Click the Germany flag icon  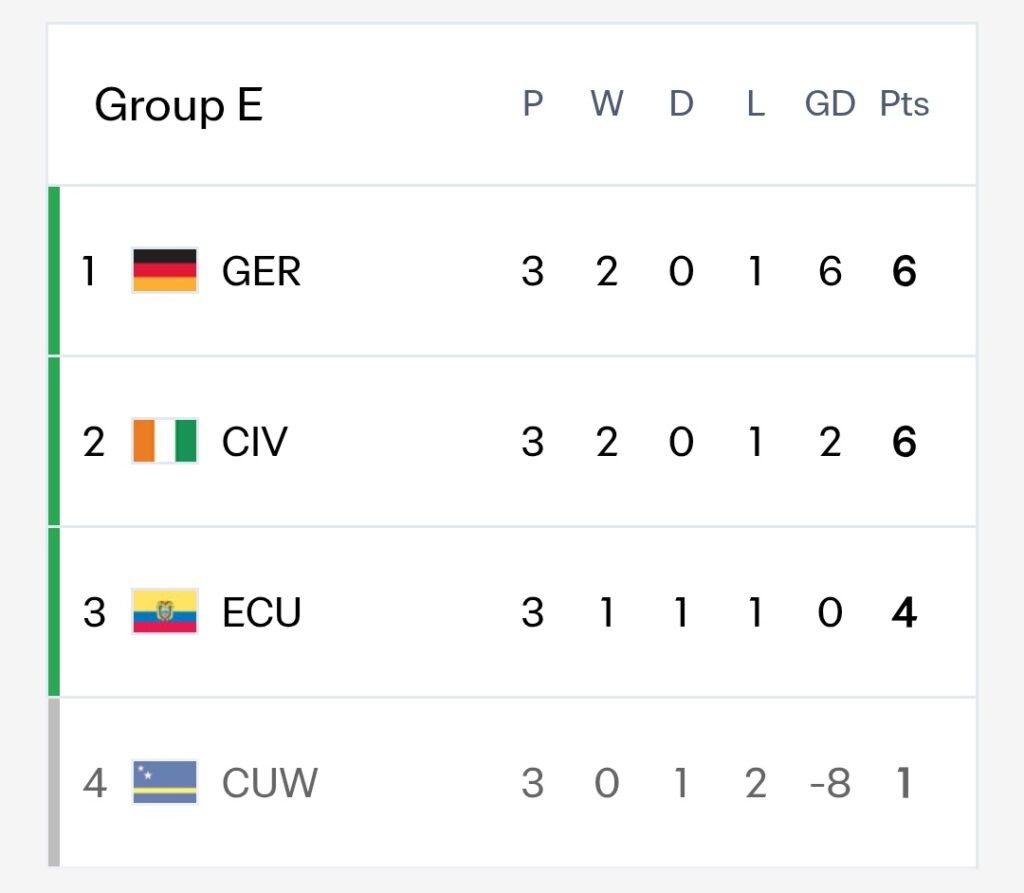click(165, 270)
